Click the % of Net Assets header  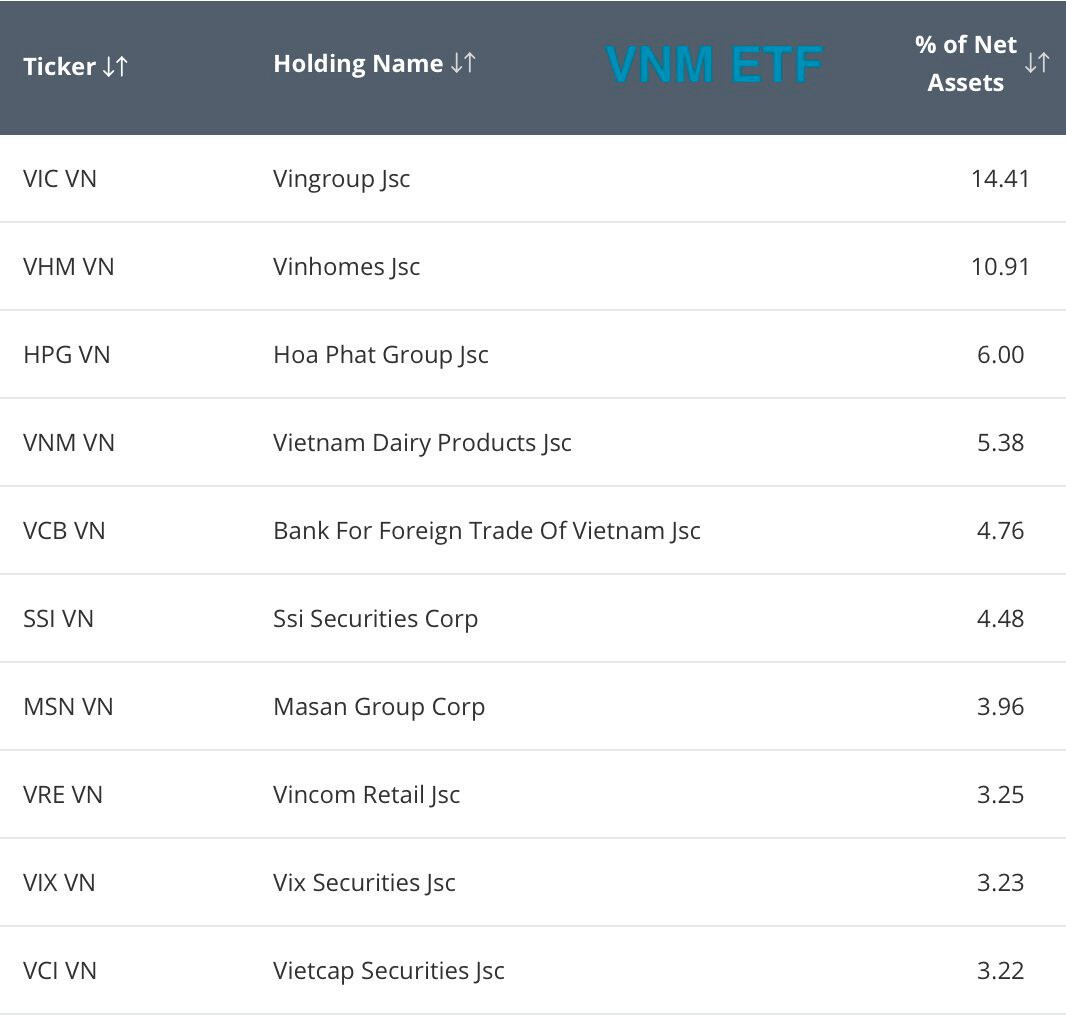965,64
